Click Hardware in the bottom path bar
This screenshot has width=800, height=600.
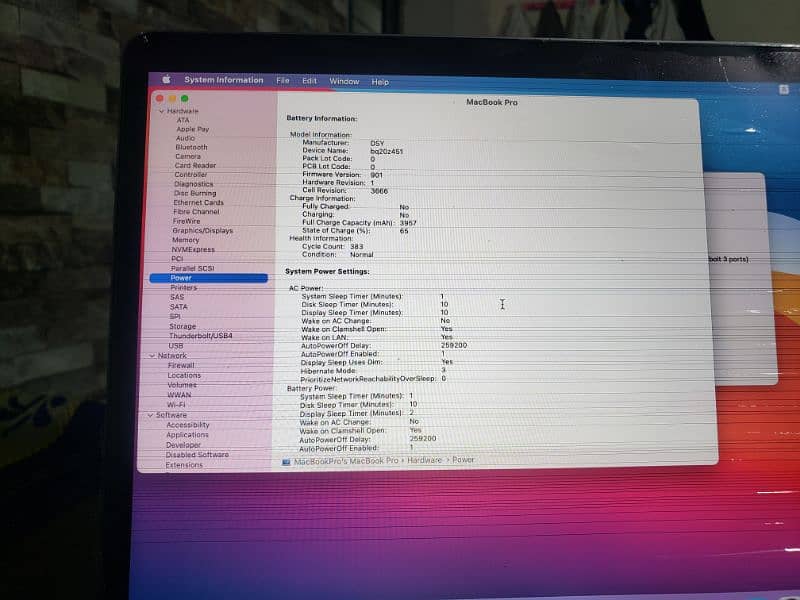(426, 461)
